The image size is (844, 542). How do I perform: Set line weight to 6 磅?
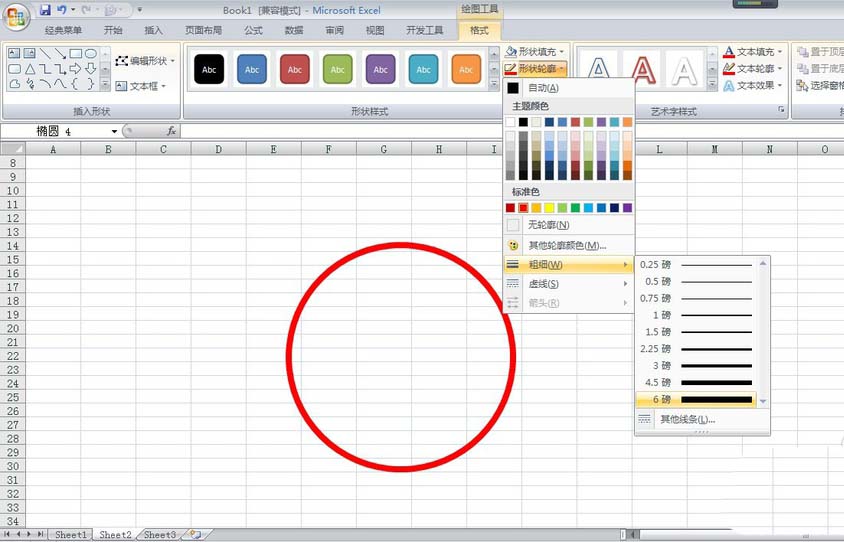(x=697, y=399)
